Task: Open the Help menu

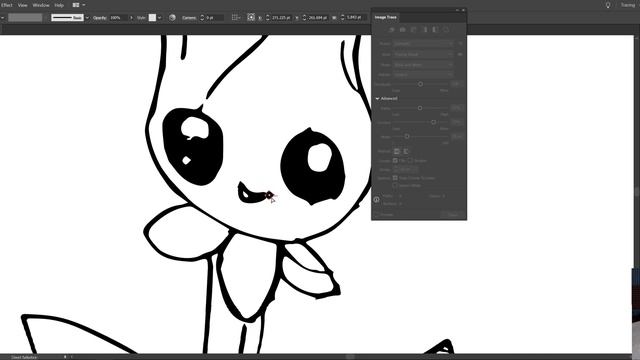Action: [x=59, y=5]
